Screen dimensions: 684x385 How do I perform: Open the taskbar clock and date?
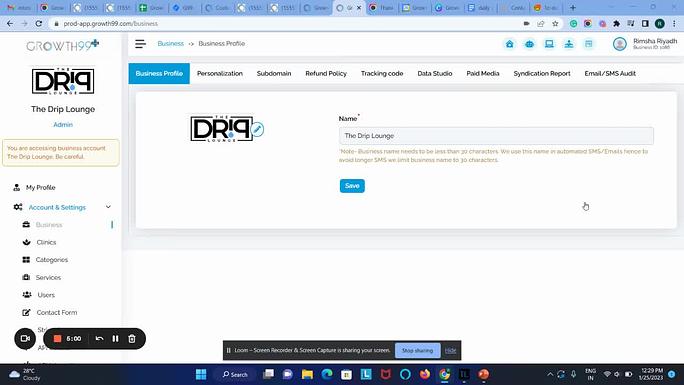pos(650,374)
